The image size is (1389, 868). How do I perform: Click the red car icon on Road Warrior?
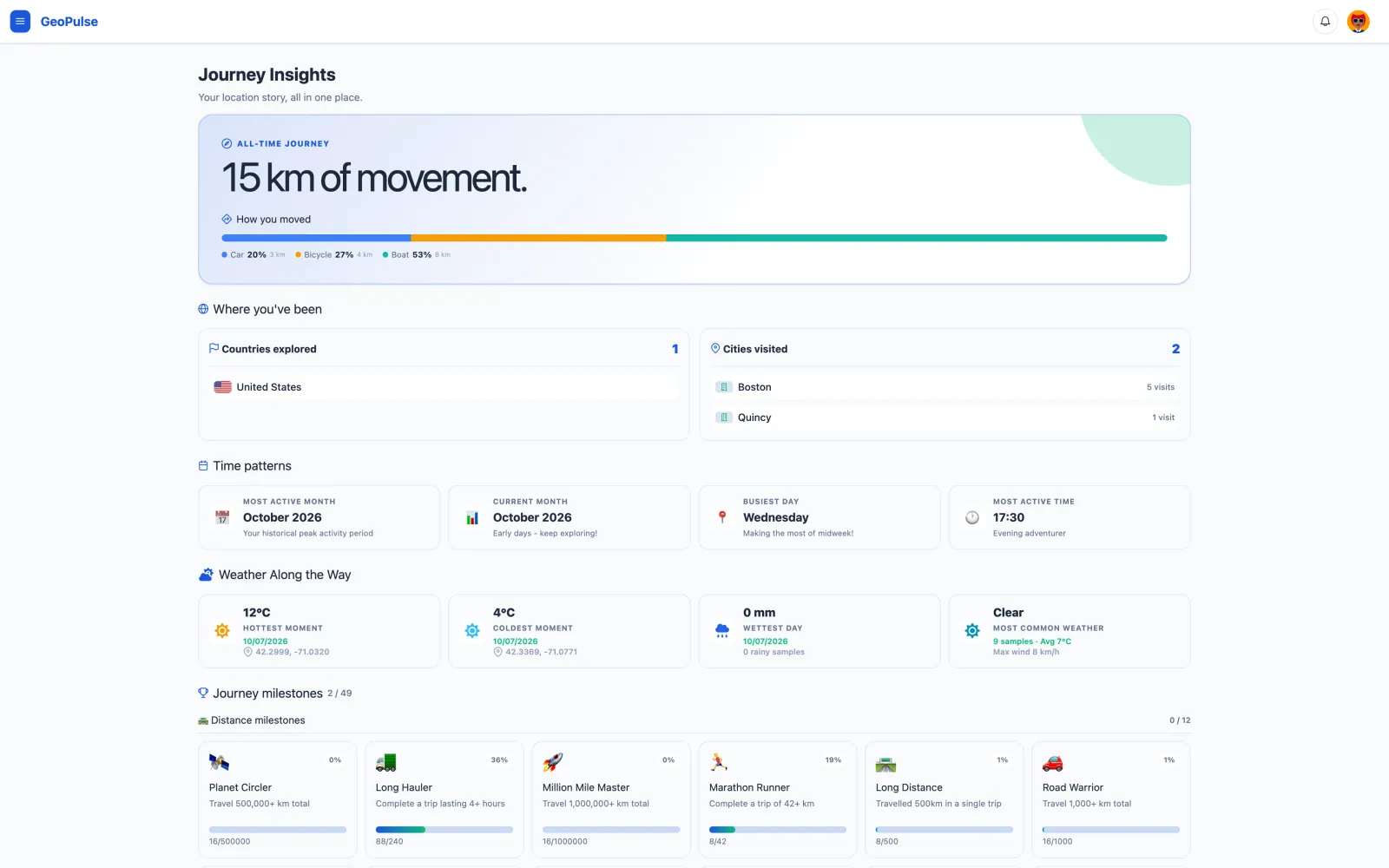point(1053,763)
